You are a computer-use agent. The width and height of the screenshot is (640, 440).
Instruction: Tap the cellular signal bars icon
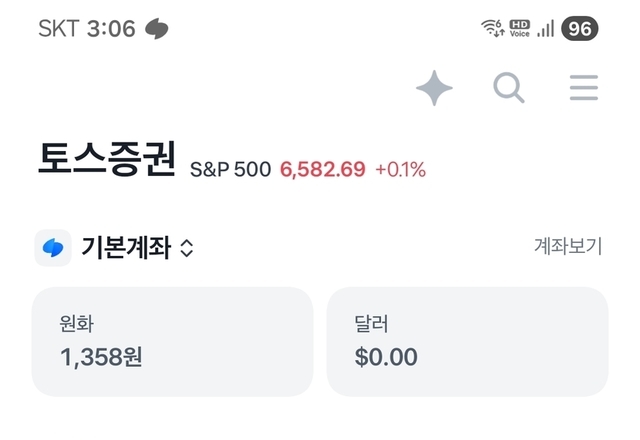coord(546,29)
